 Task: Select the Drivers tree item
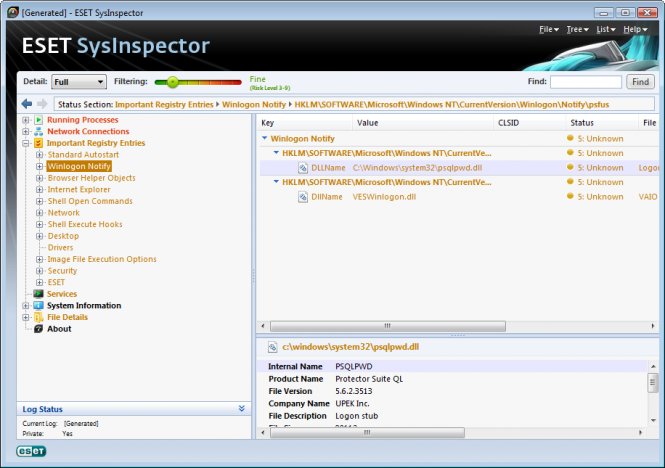[60, 248]
